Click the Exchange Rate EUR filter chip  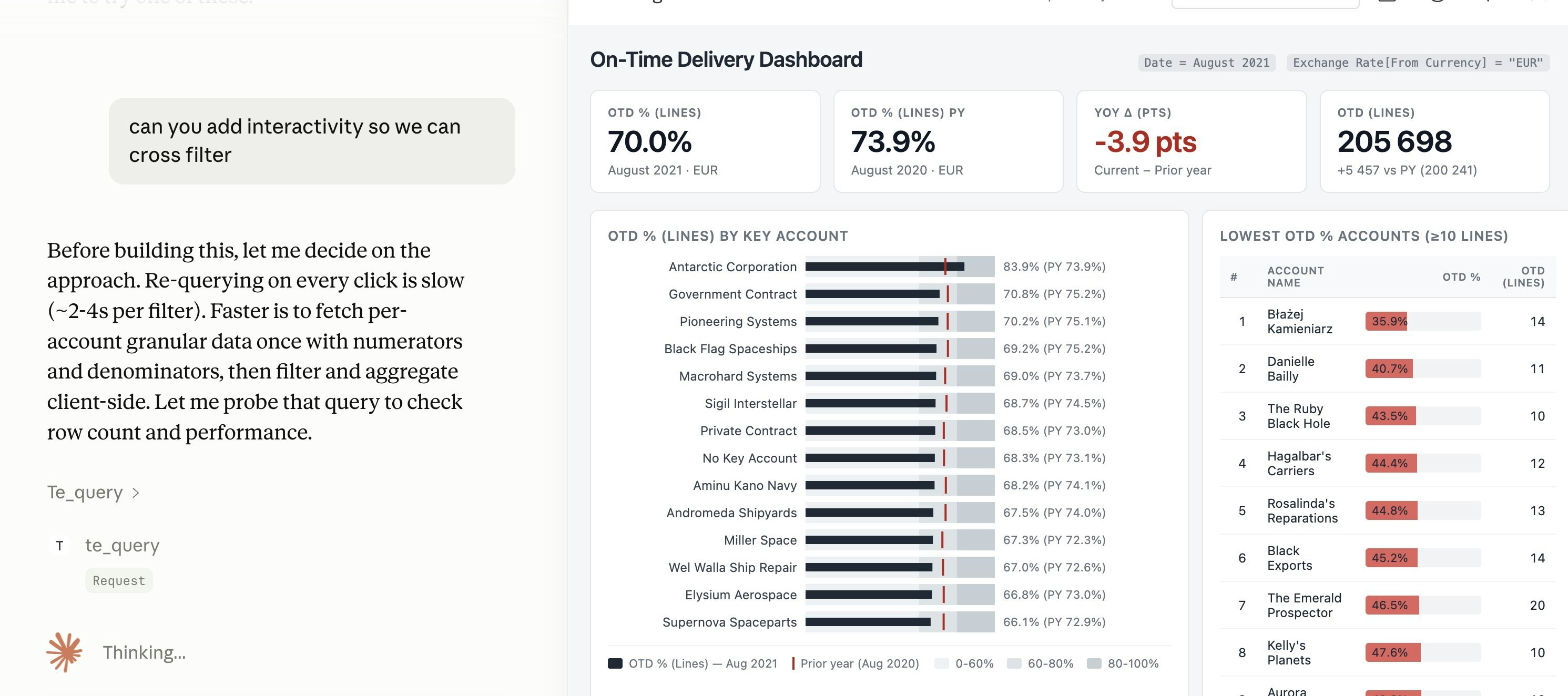pyautogui.click(x=1418, y=63)
